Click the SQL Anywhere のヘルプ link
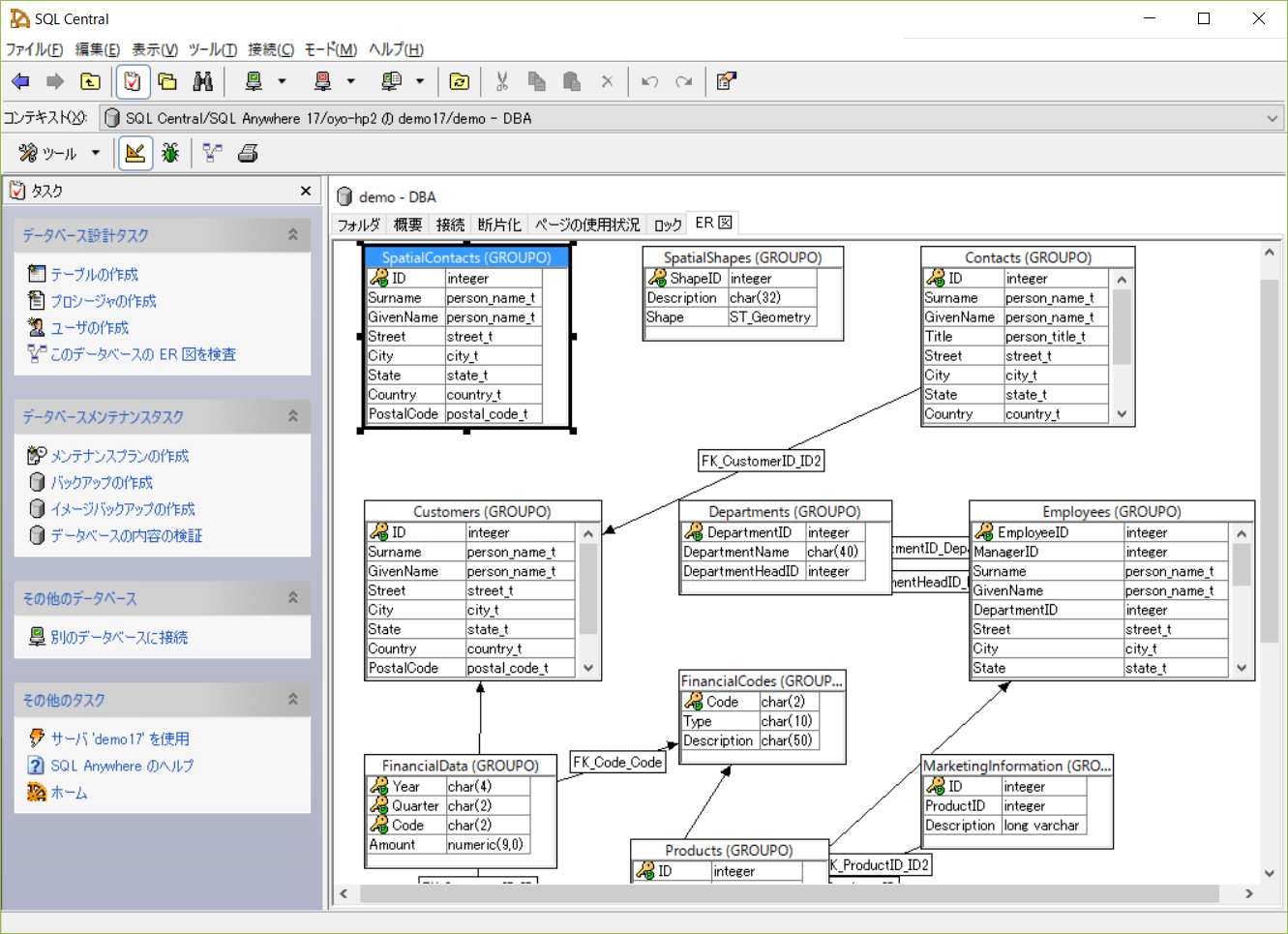Screen dimensions: 1288x934 tap(122, 766)
